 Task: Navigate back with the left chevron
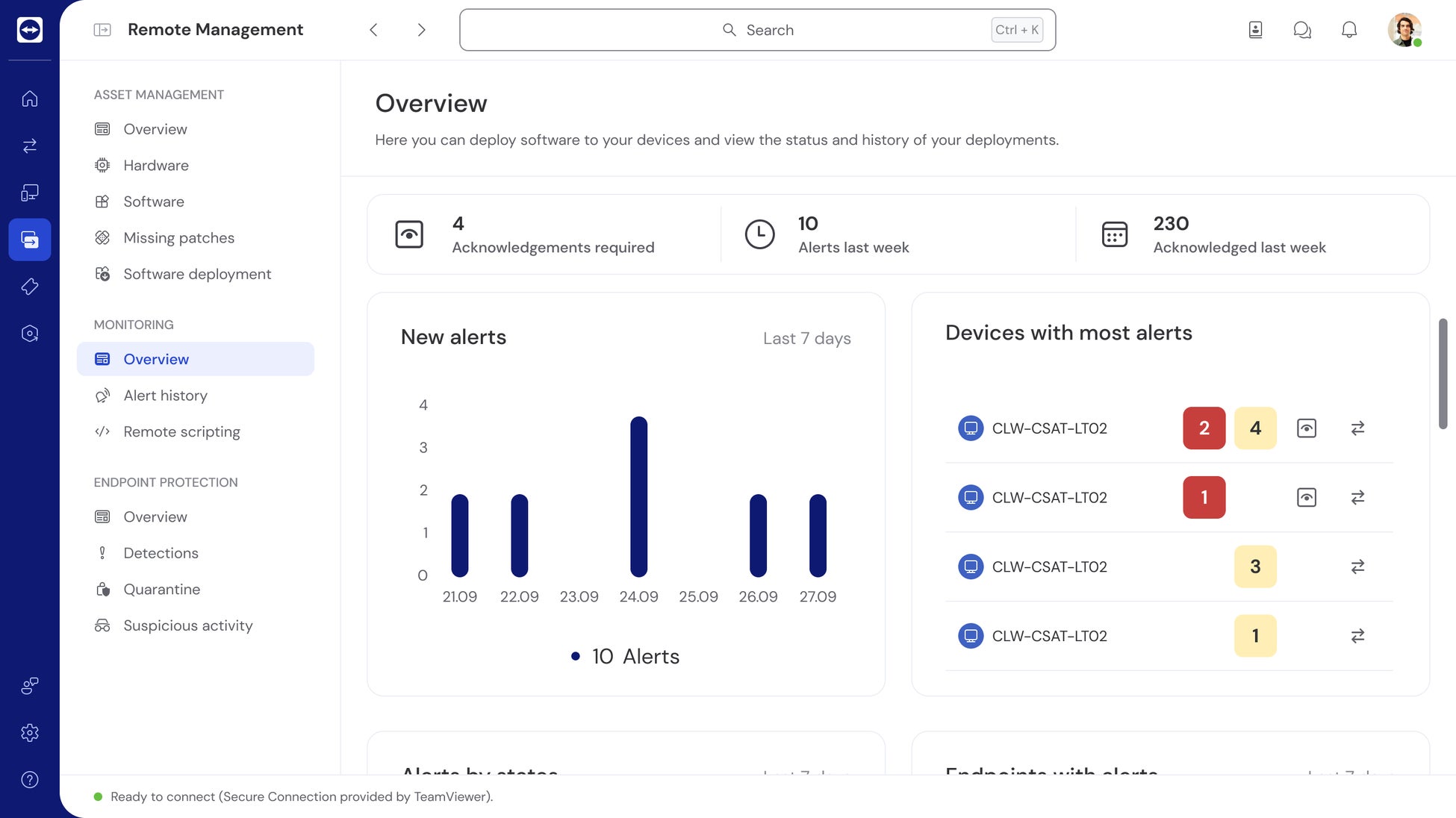(374, 30)
